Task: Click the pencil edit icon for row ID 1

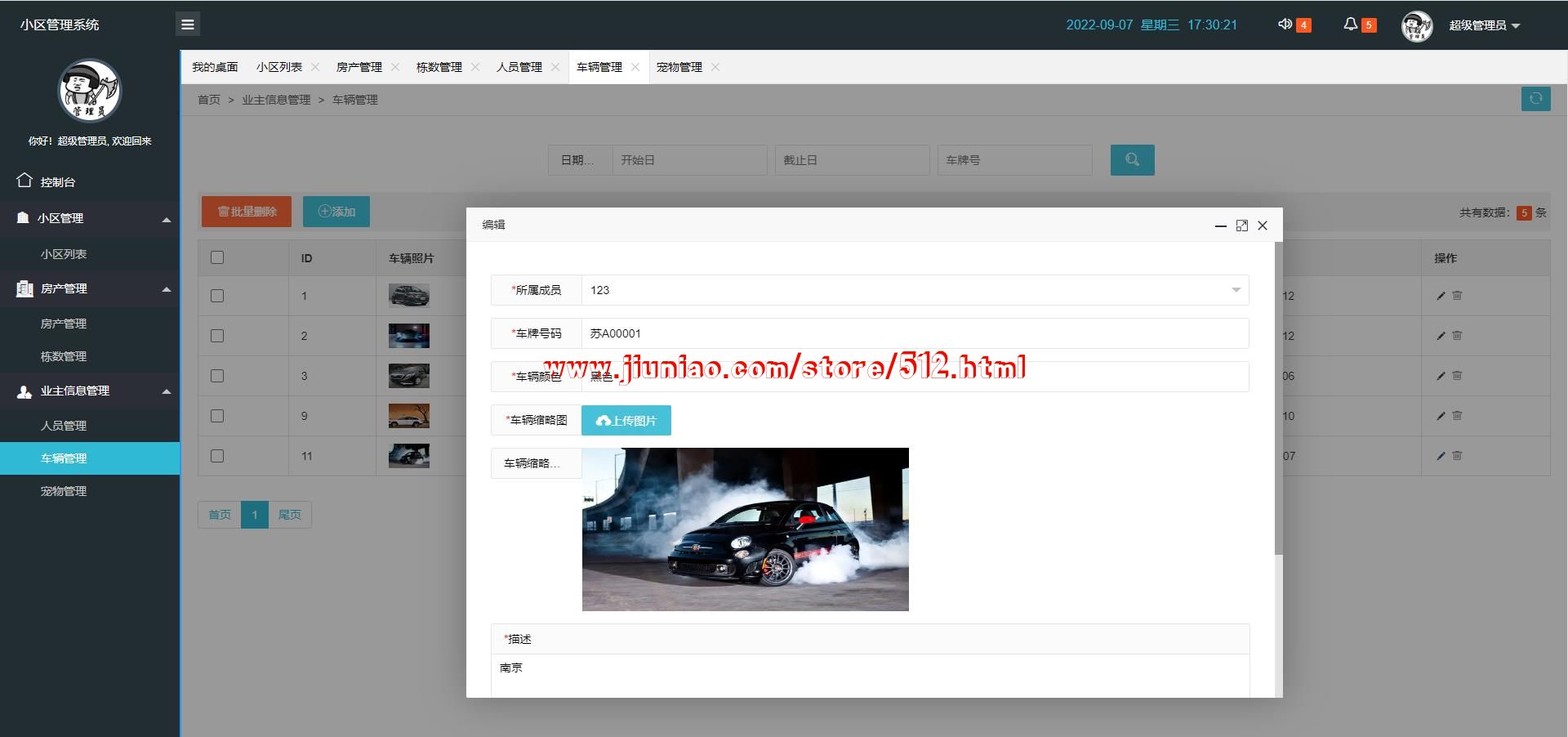Action: [x=1441, y=296]
